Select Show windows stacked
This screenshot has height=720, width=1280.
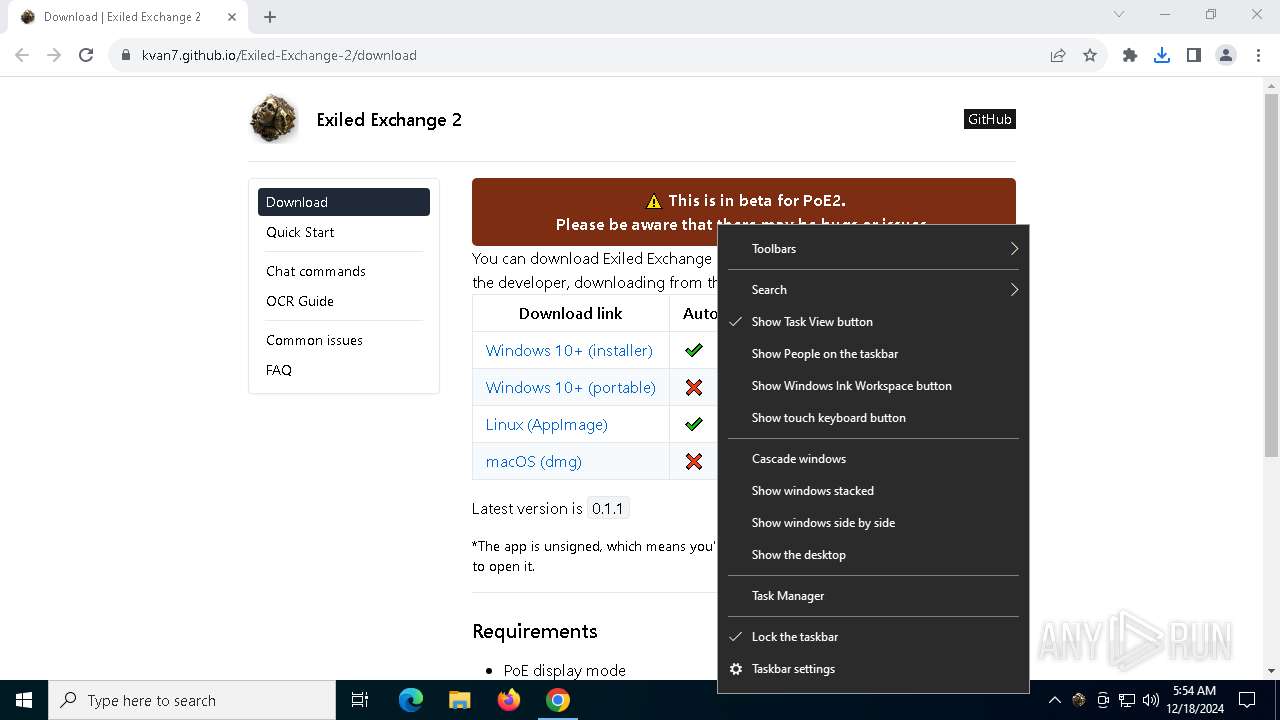point(873,491)
